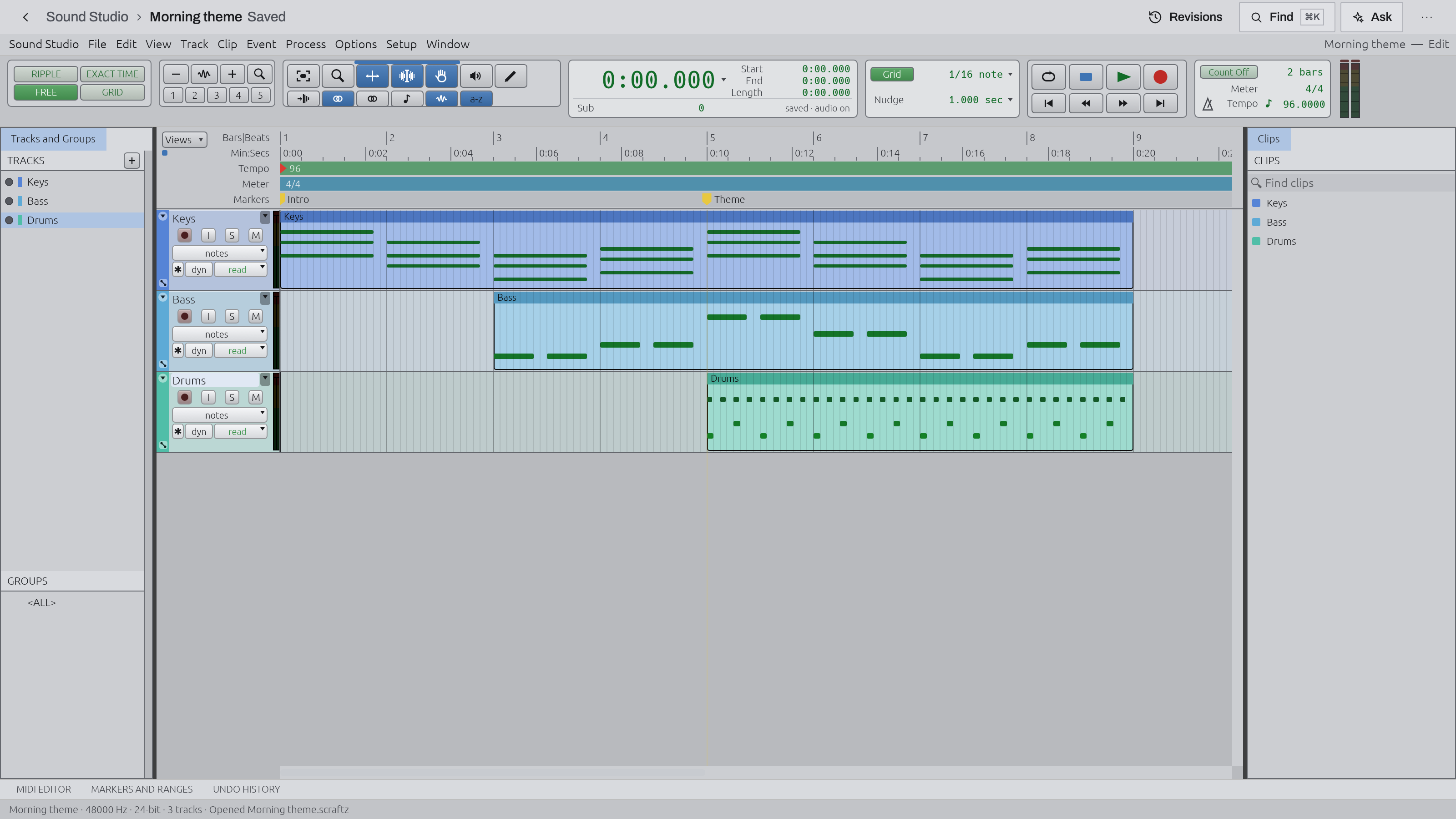Screen dimensions: 1456x819
Task: Toggle Loop playback button
Action: (x=1048, y=77)
